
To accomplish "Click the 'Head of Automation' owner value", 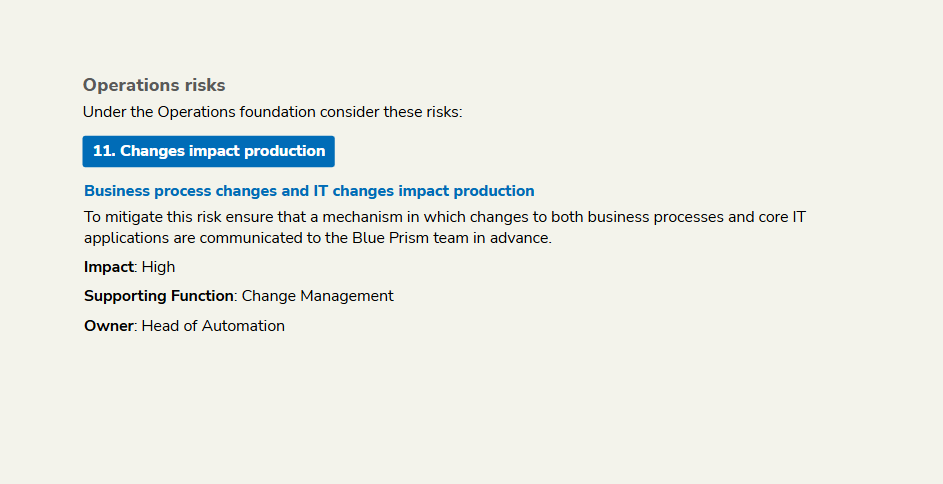I will [213, 326].
